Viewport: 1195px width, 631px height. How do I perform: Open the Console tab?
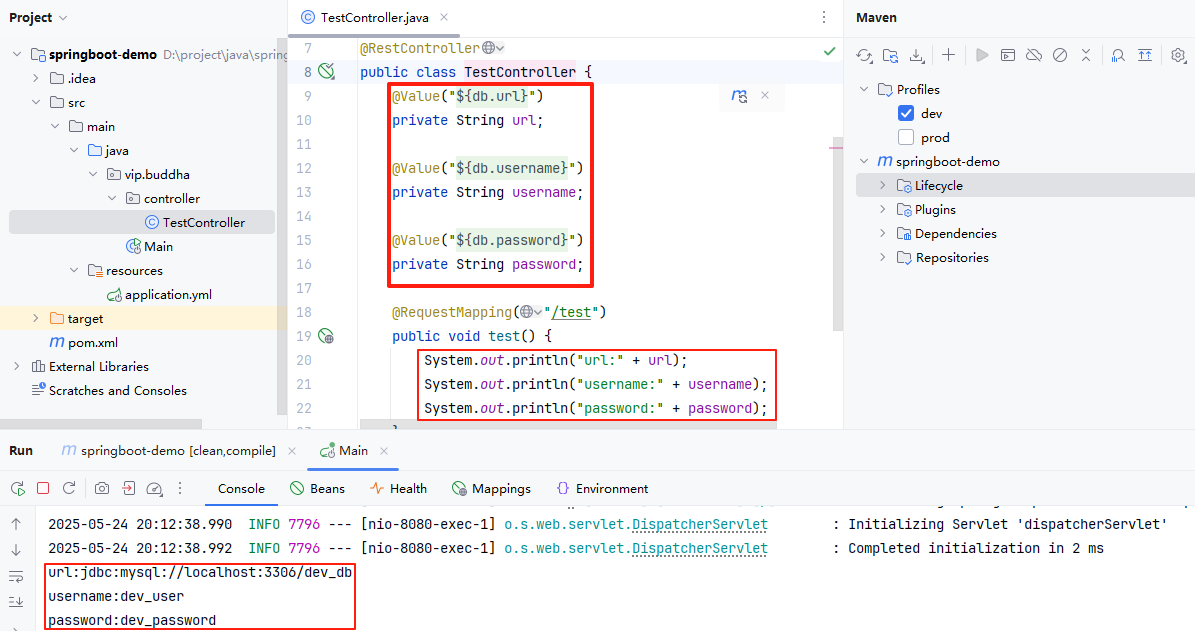241,488
